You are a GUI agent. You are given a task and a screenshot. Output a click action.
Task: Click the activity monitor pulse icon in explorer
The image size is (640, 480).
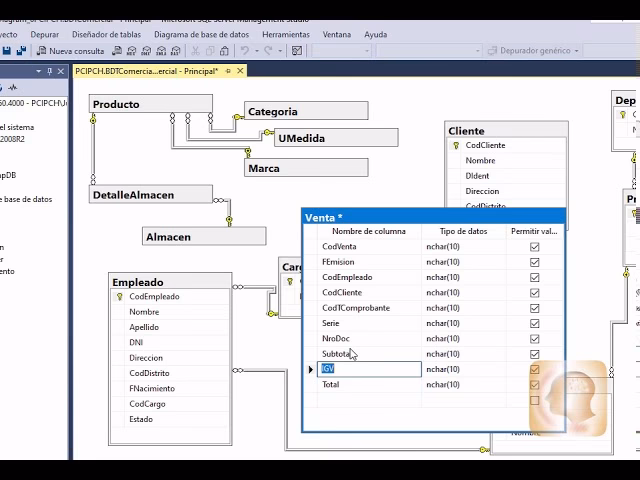pyautogui.click(x=13, y=87)
